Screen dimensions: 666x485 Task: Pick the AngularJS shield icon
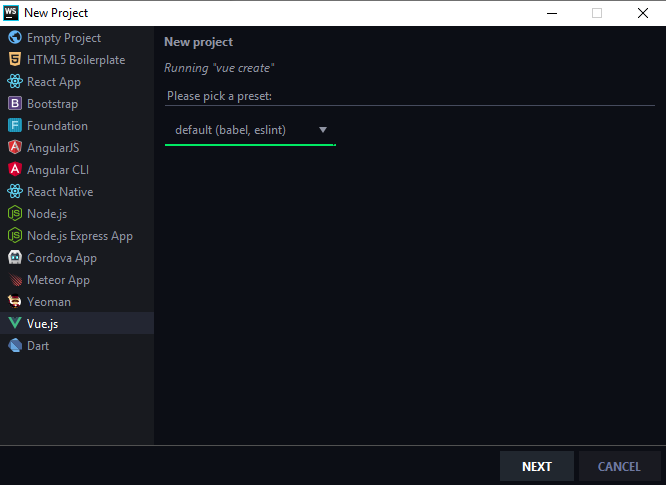[15, 147]
